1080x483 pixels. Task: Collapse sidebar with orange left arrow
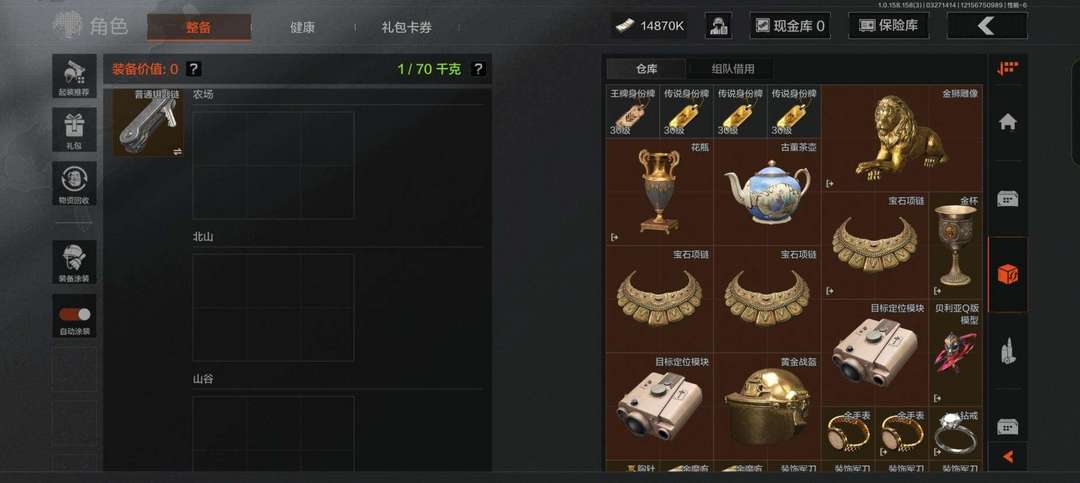1008,456
